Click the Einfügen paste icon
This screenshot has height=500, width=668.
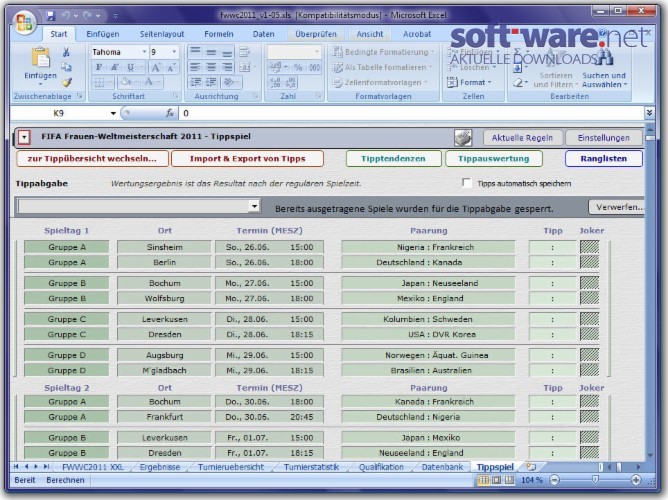[40, 57]
